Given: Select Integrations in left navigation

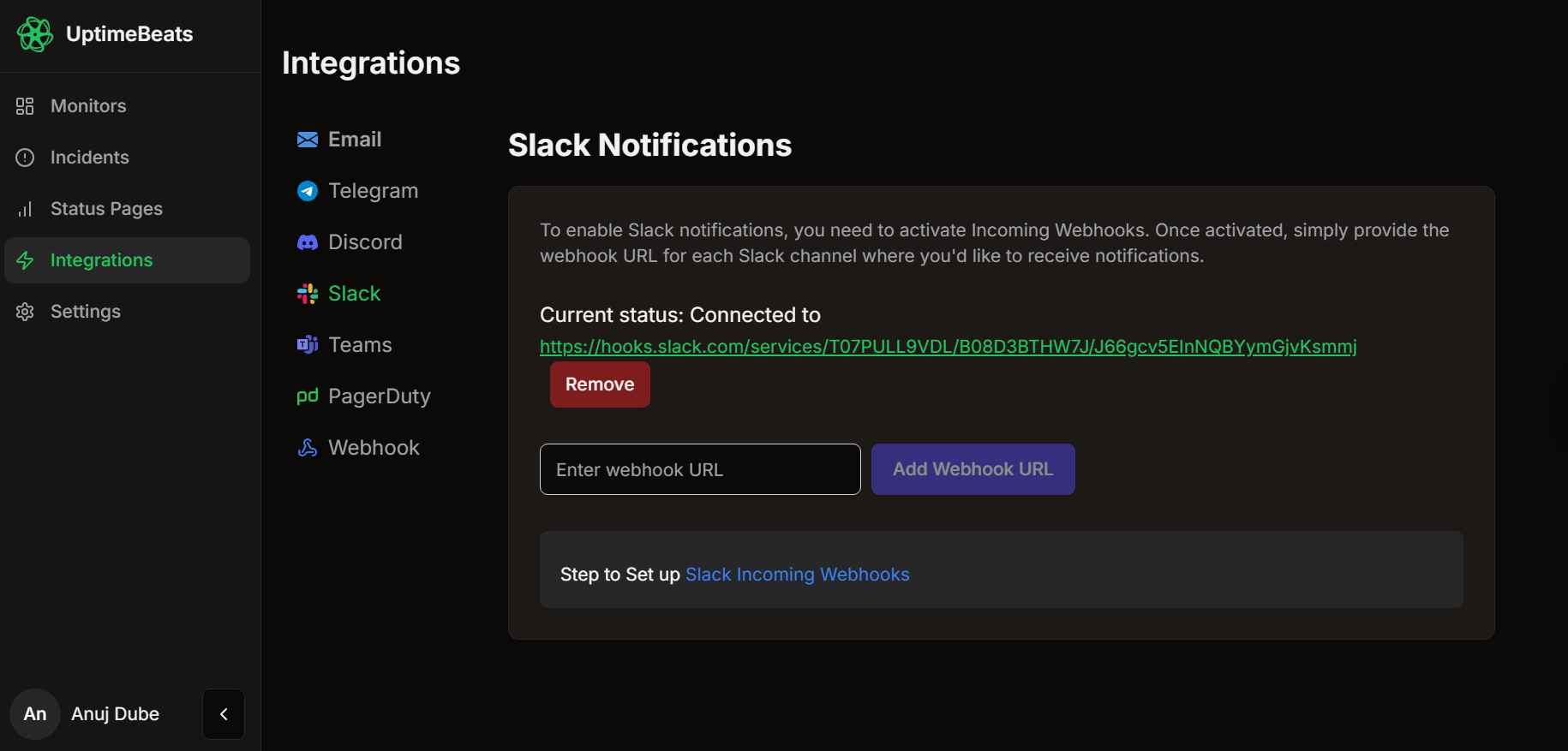Looking at the screenshot, I should (x=101, y=260).
